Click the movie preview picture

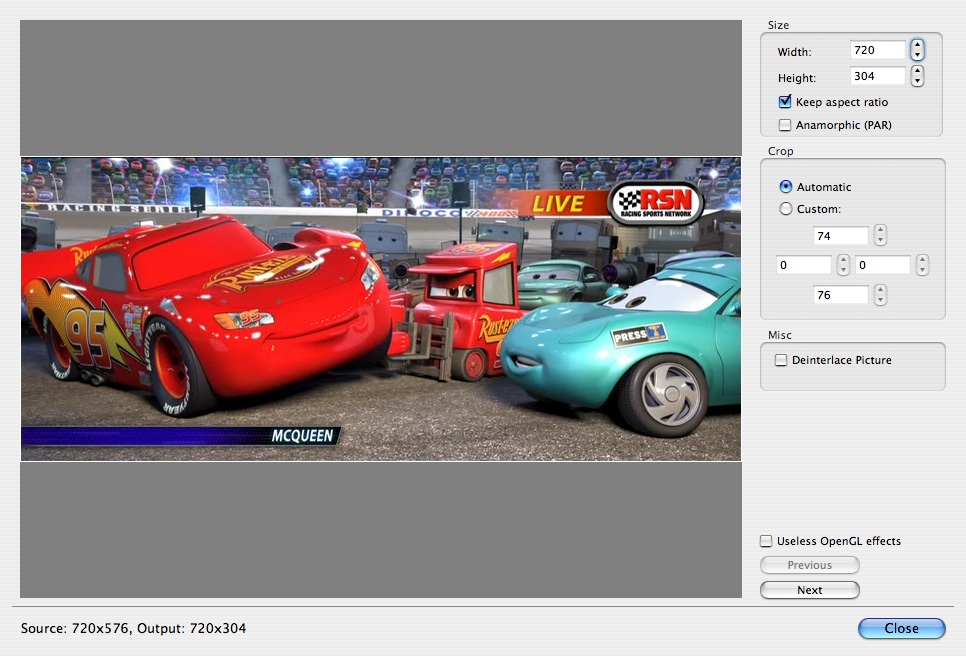pyautogui.click(x=381, y=309)
